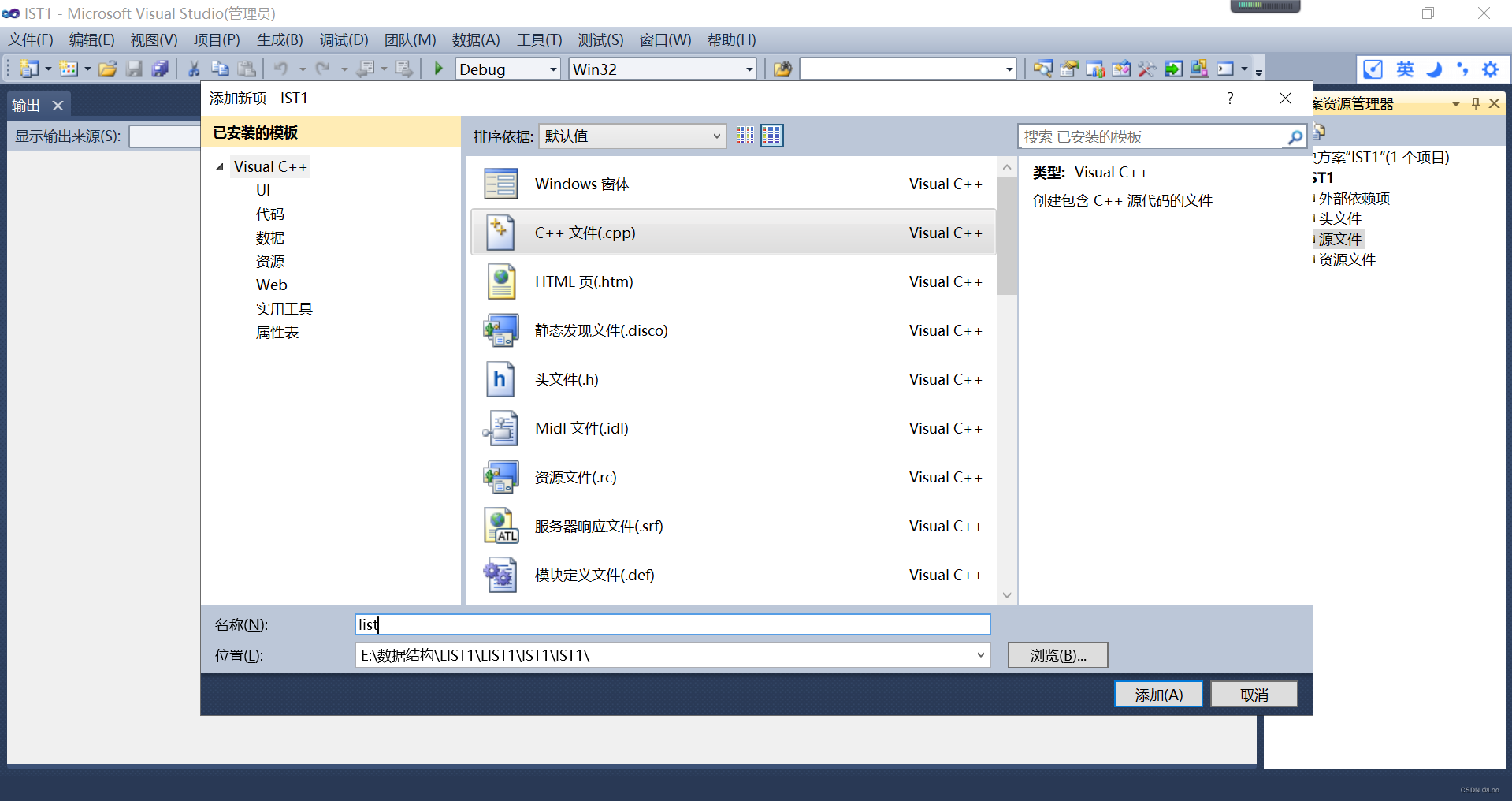Screen dimensions: 1512x801
Task: Click the 浏览(B)... browse button
Action: (1057, 655)
